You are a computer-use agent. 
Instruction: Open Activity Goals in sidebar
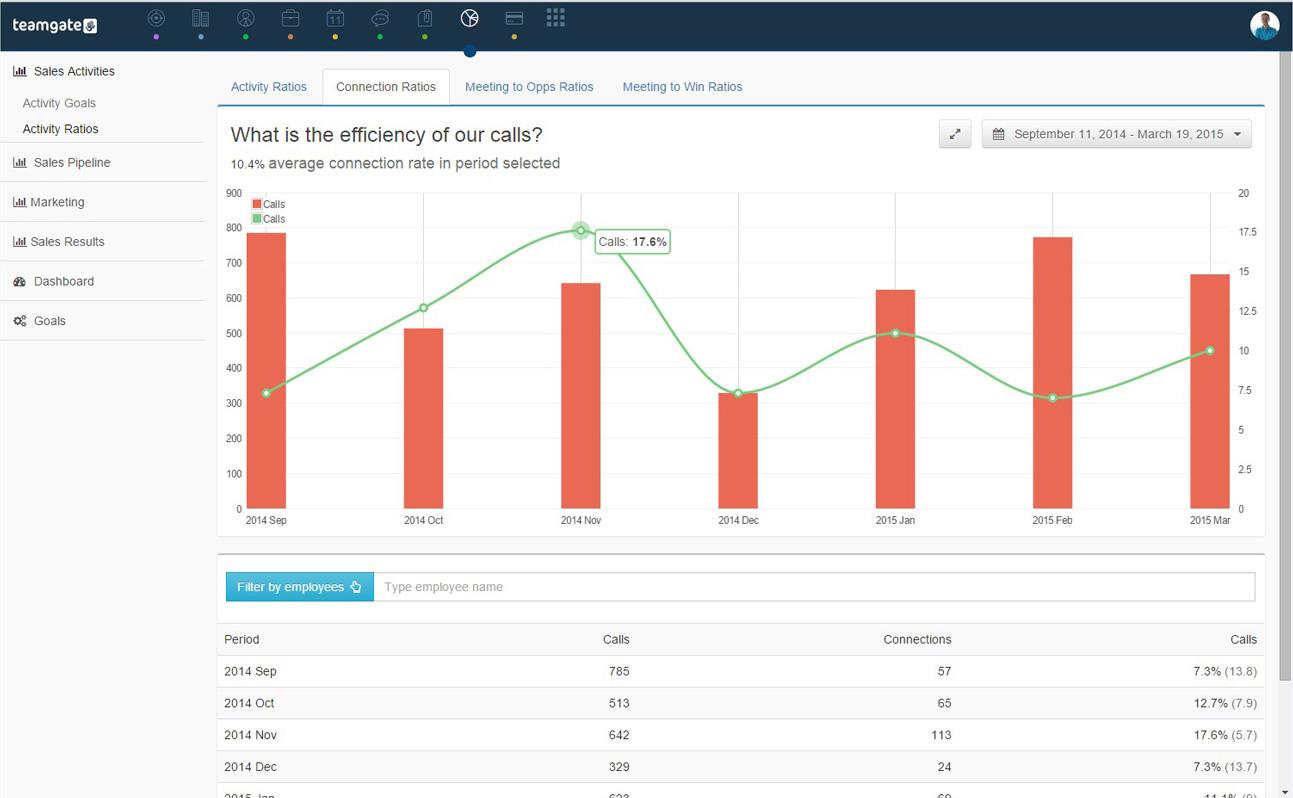[x=59, y=103]
